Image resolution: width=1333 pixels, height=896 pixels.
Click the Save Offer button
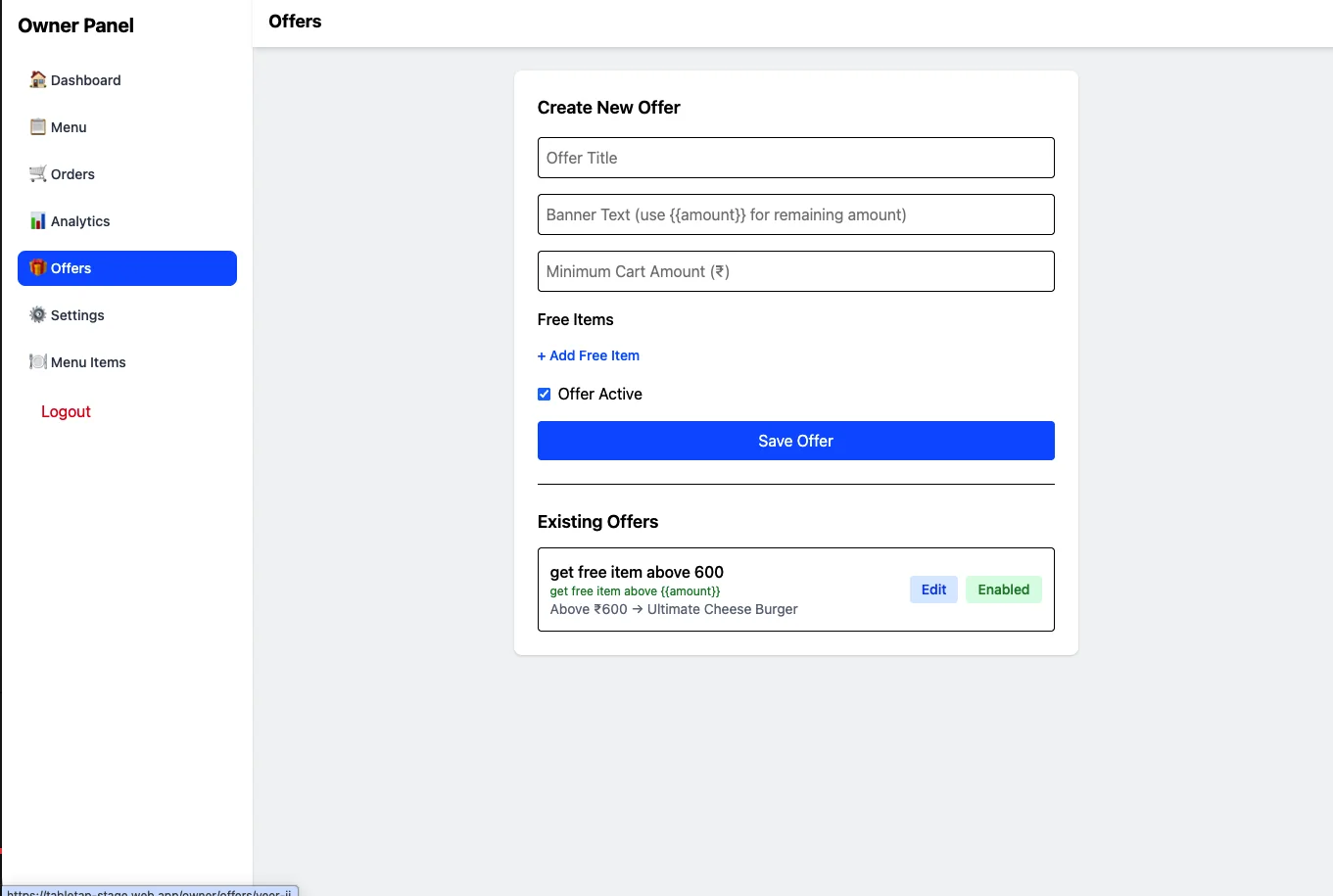click(x=795, y=440)
